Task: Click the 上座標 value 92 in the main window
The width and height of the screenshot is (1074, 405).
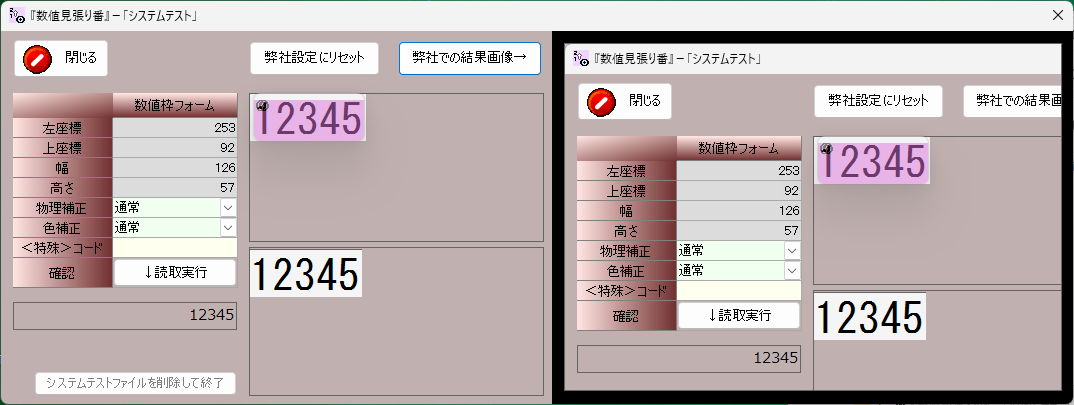Action: [x=175, y=147]
